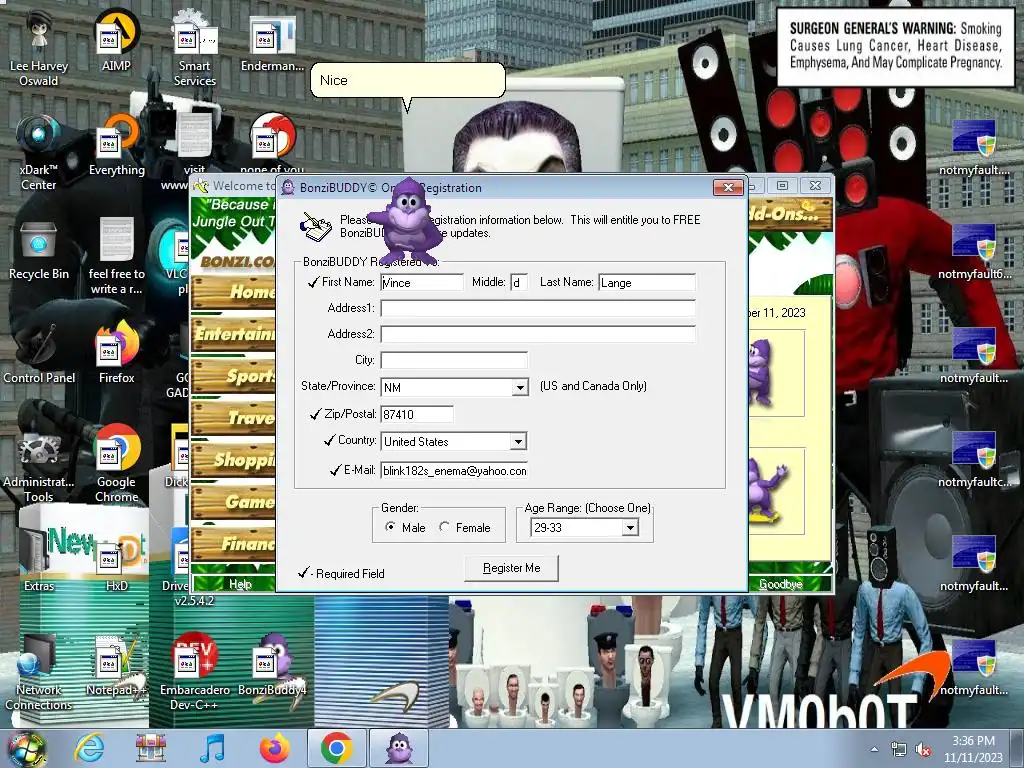The width and height of the screenshot is (1024, 768).
Task: Switch to BonziBuddy taskbar button
Action: (x=399, y=748)
